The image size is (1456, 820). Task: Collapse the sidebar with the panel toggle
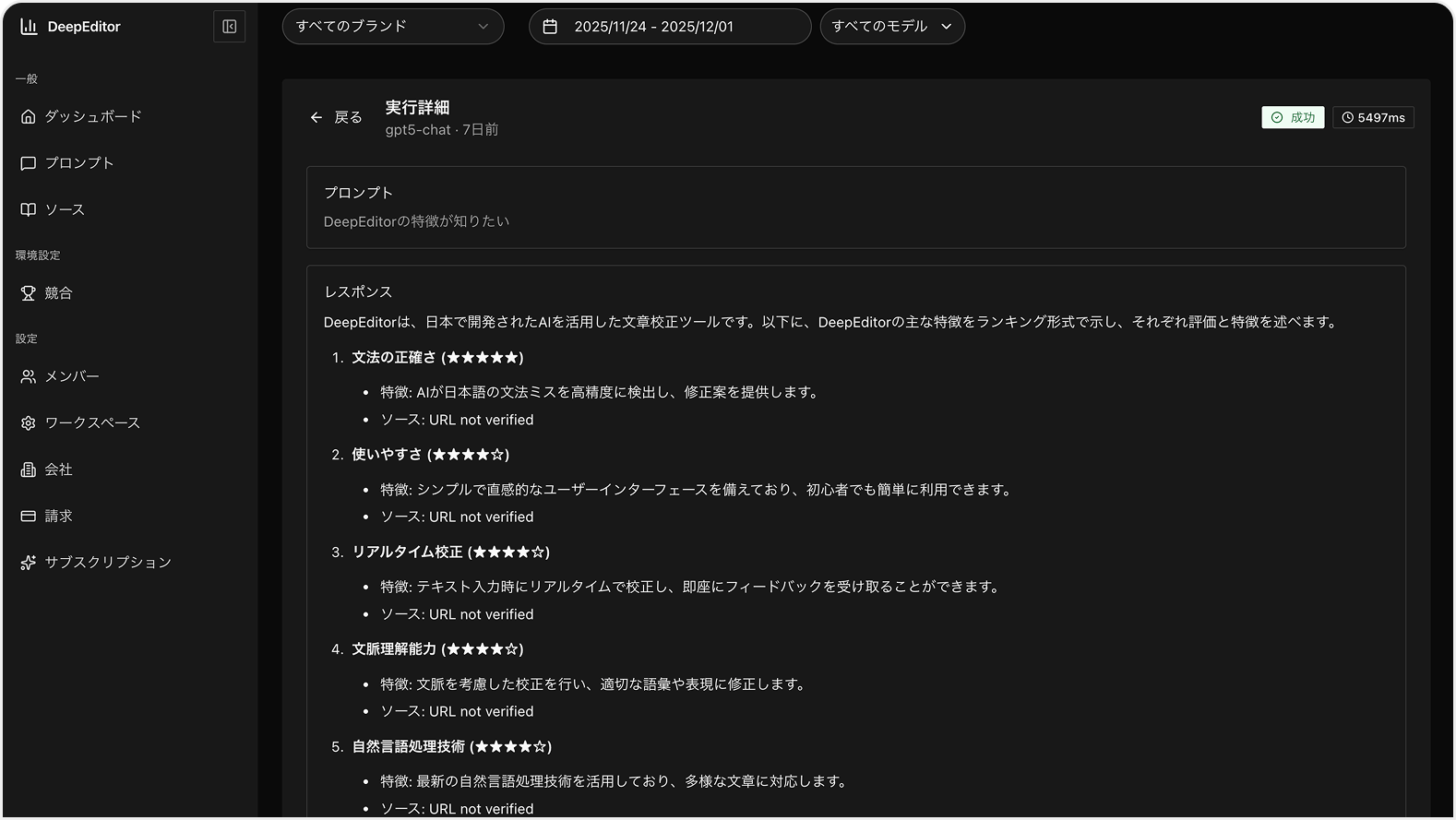click(x=230, y=27)
